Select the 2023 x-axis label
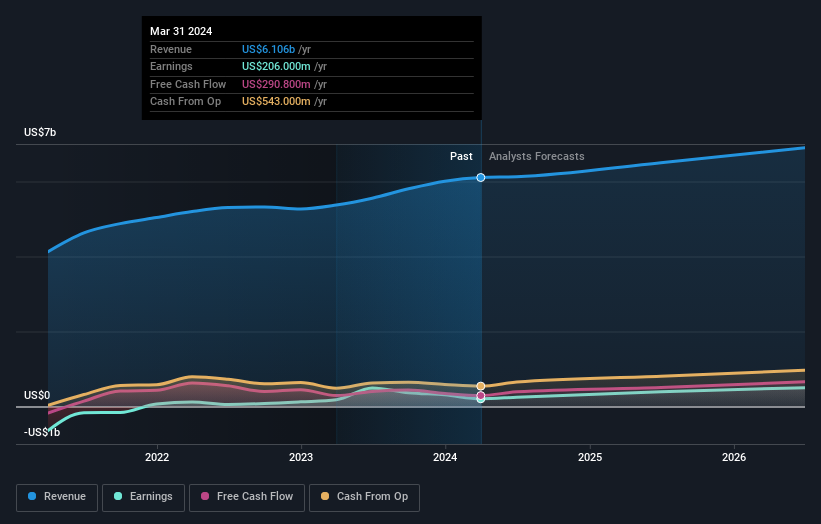 click(x=301, y=457)
